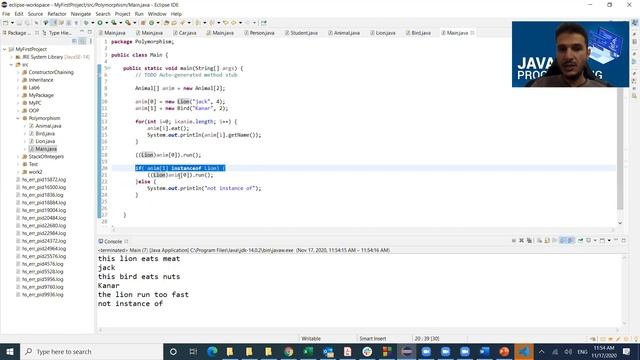Click the New Java Class icon
The height and width of the screenshot is (360, 640).
pyautogui.click(x=151, y=23)
